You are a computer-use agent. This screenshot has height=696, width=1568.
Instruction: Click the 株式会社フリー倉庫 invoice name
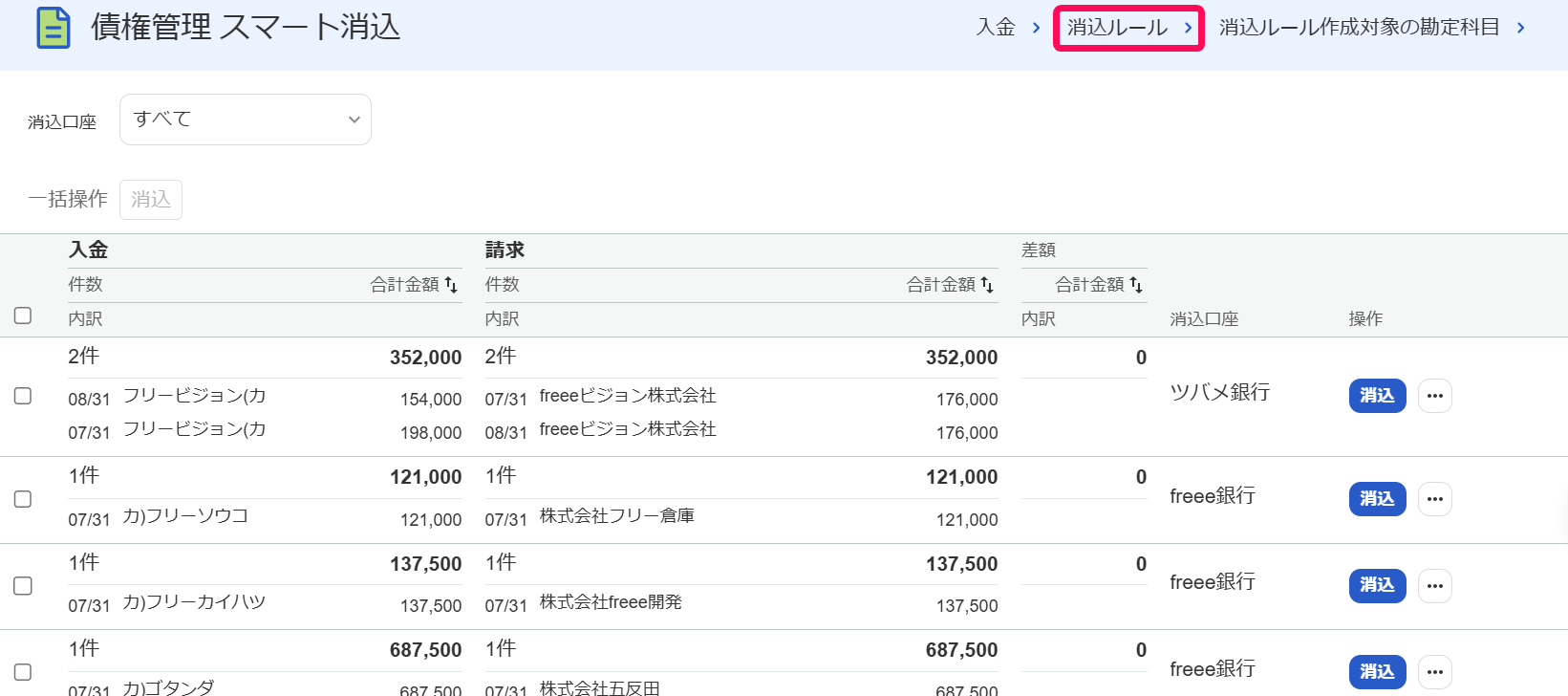(617, 516)
